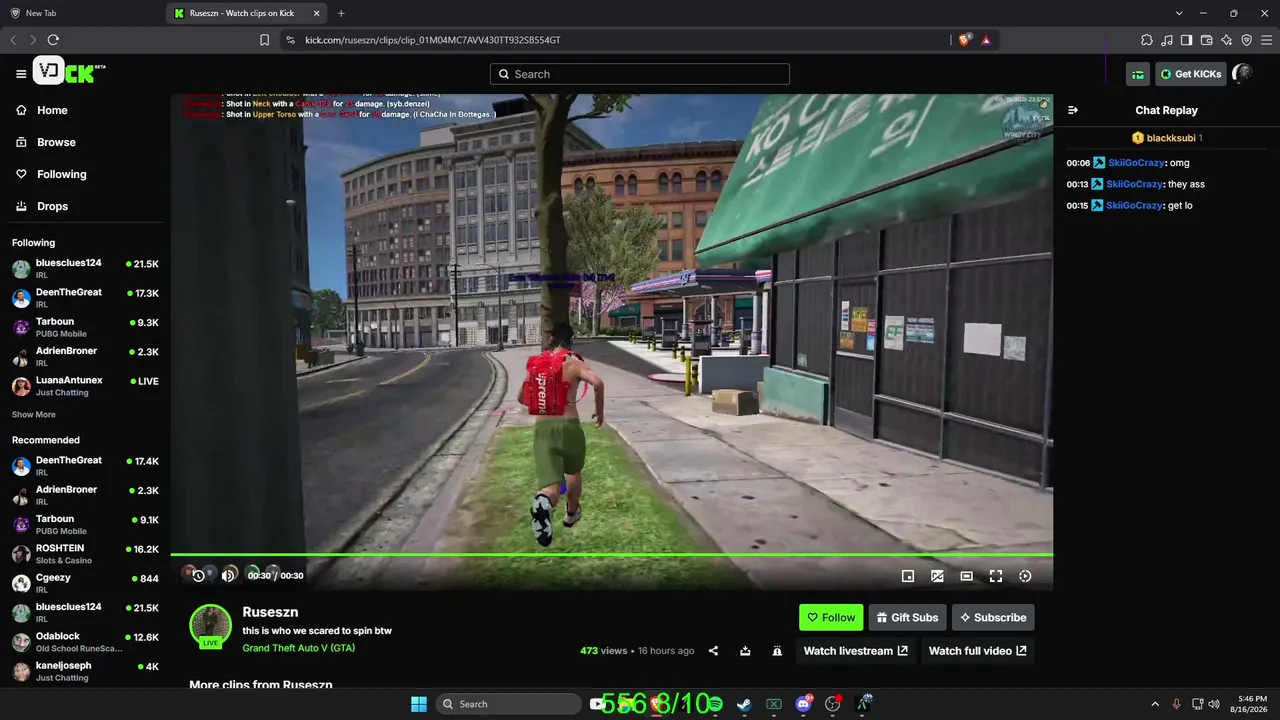
Task: Open the Kick shop icon next to Get KICKs
Action: coord(1138,74)
